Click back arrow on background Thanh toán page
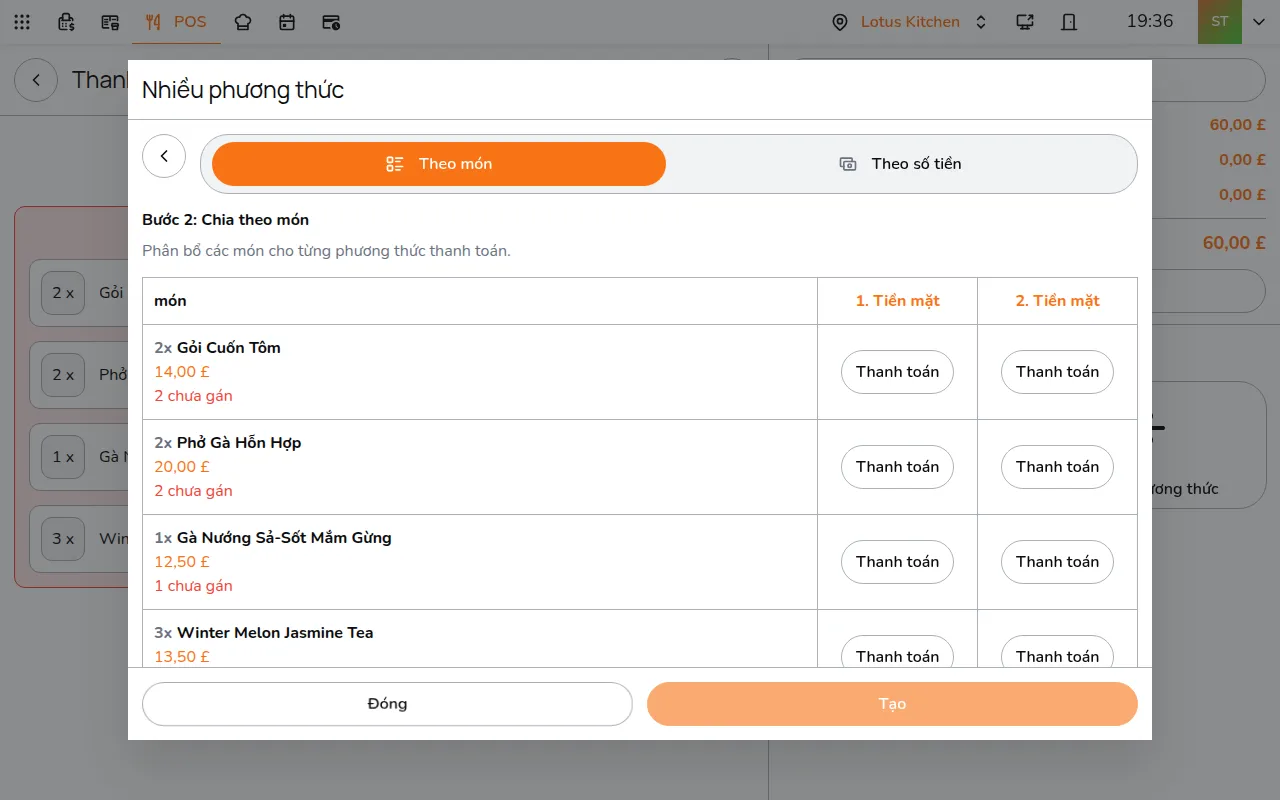 pos(36,80)
